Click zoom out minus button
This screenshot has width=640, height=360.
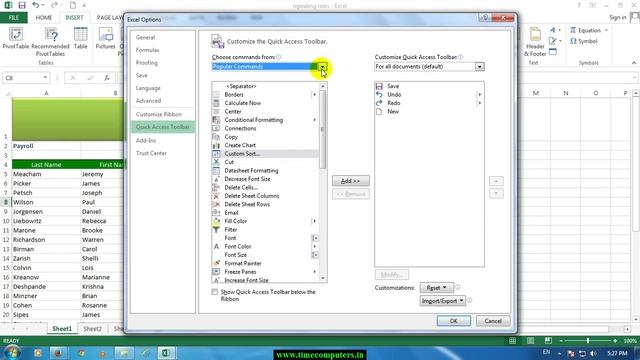(561, 340)
